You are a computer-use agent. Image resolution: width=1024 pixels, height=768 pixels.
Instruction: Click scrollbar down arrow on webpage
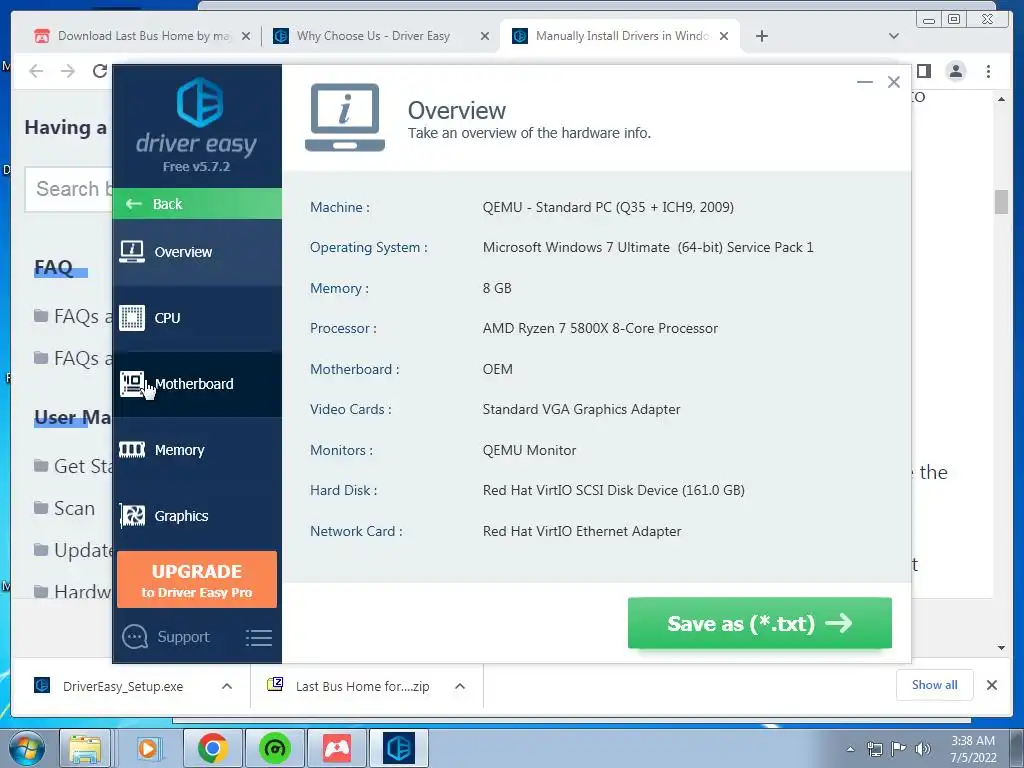pyautogui.click(x=1001, y=648)
